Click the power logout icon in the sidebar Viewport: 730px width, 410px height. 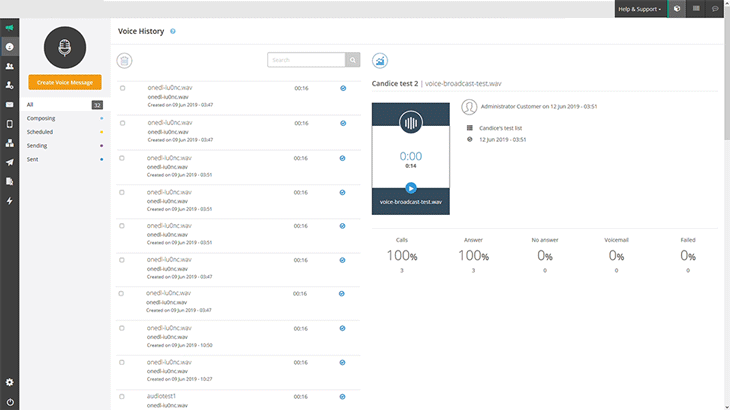click(x=10, y=401)
